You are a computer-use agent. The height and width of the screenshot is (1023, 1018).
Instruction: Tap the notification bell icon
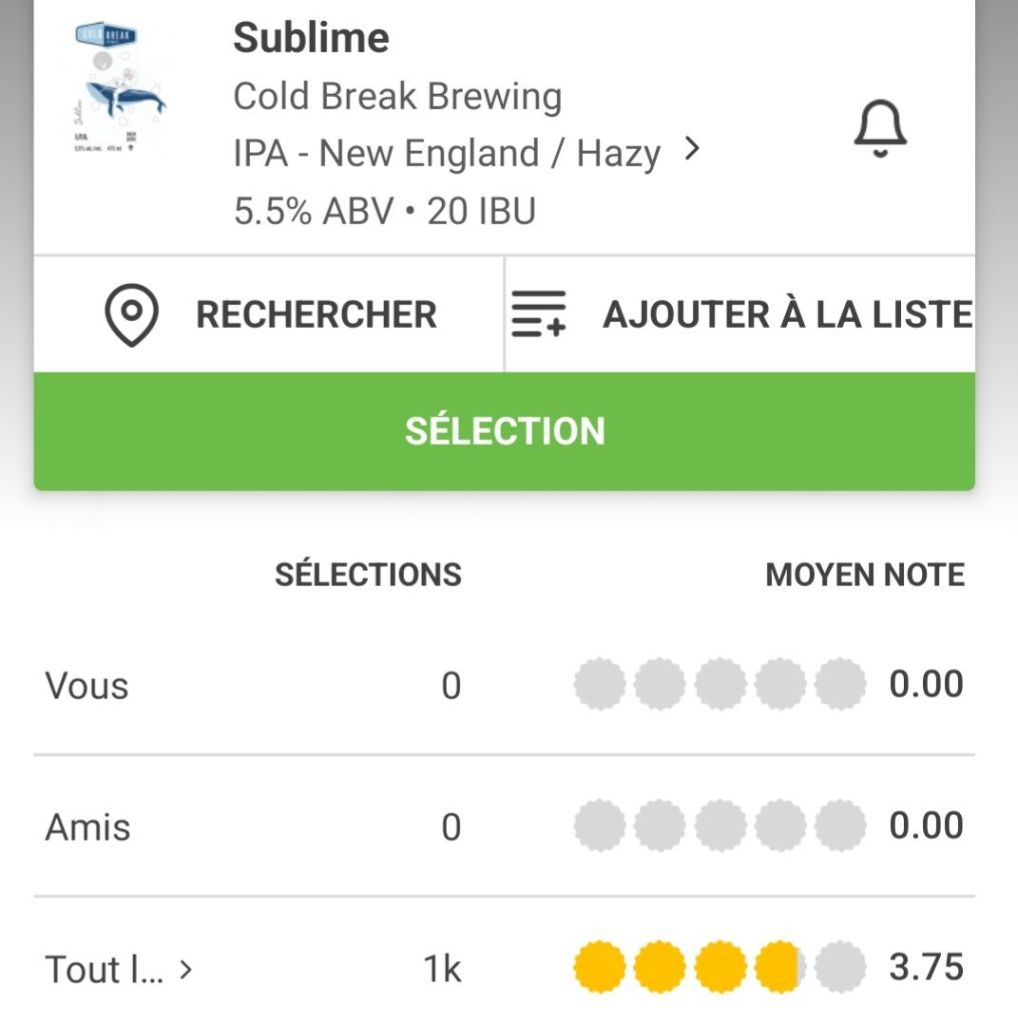[x=880, y=129]
